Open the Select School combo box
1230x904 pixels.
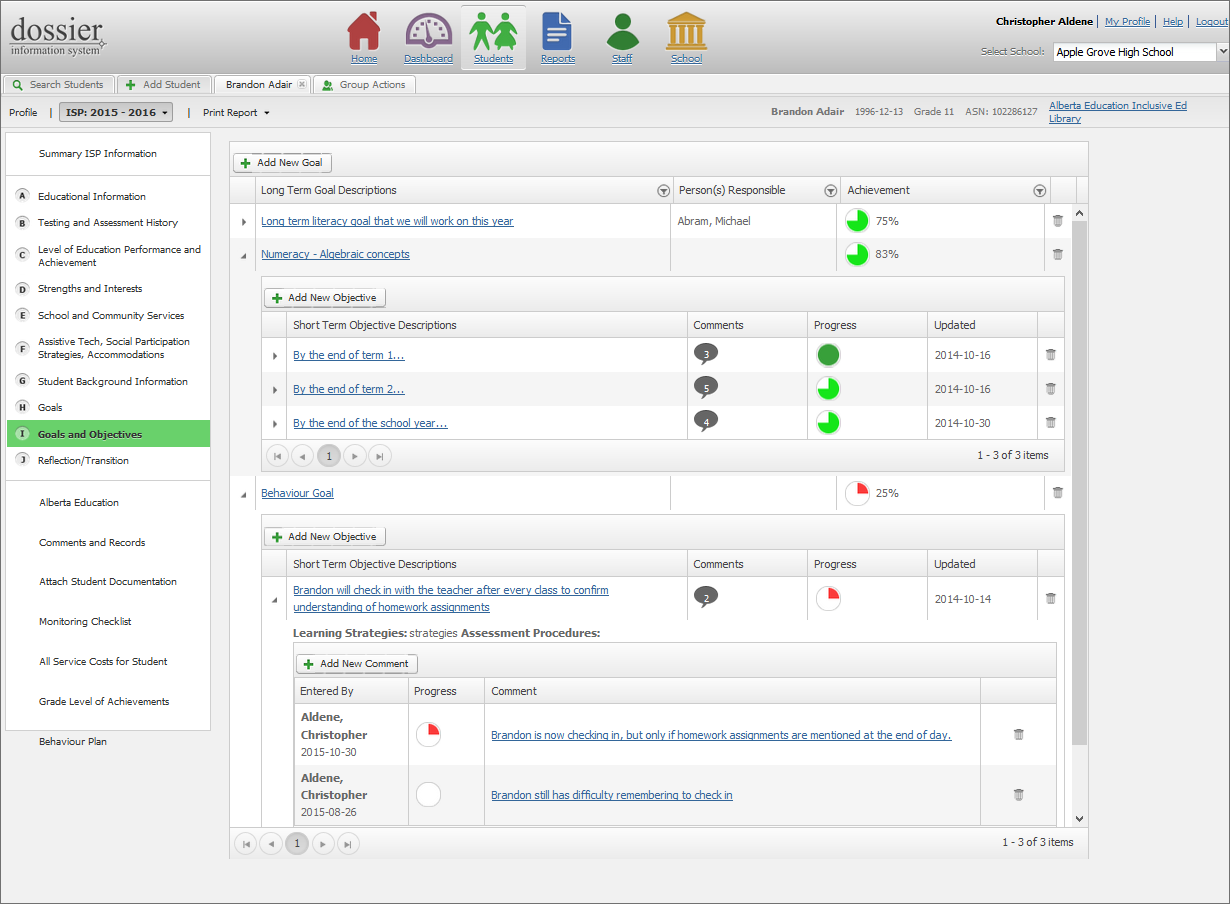point(1141,52)
